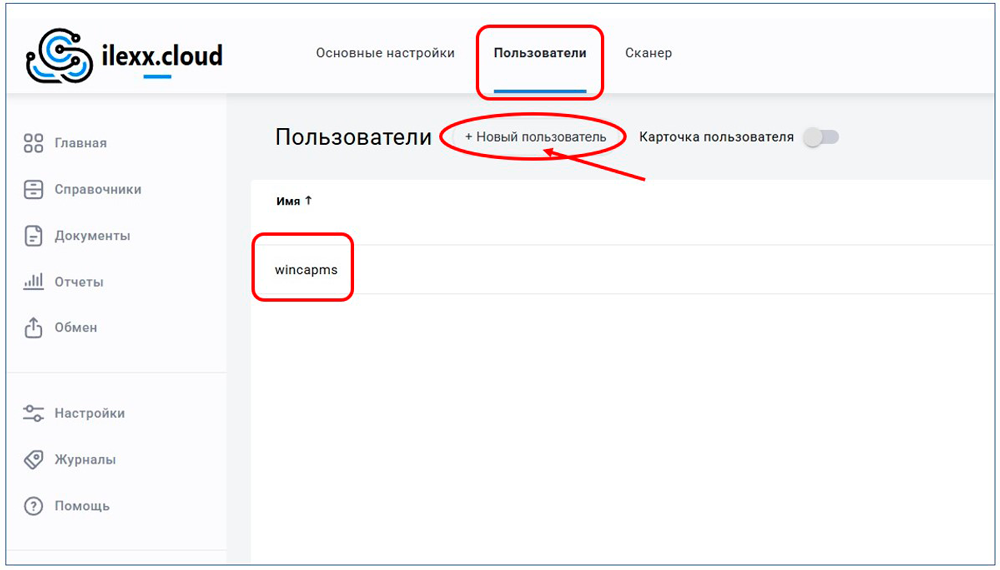Click the sort arrow beside Имя
1000x570 pixels.
pyautogui.click(x=309, y=201)
